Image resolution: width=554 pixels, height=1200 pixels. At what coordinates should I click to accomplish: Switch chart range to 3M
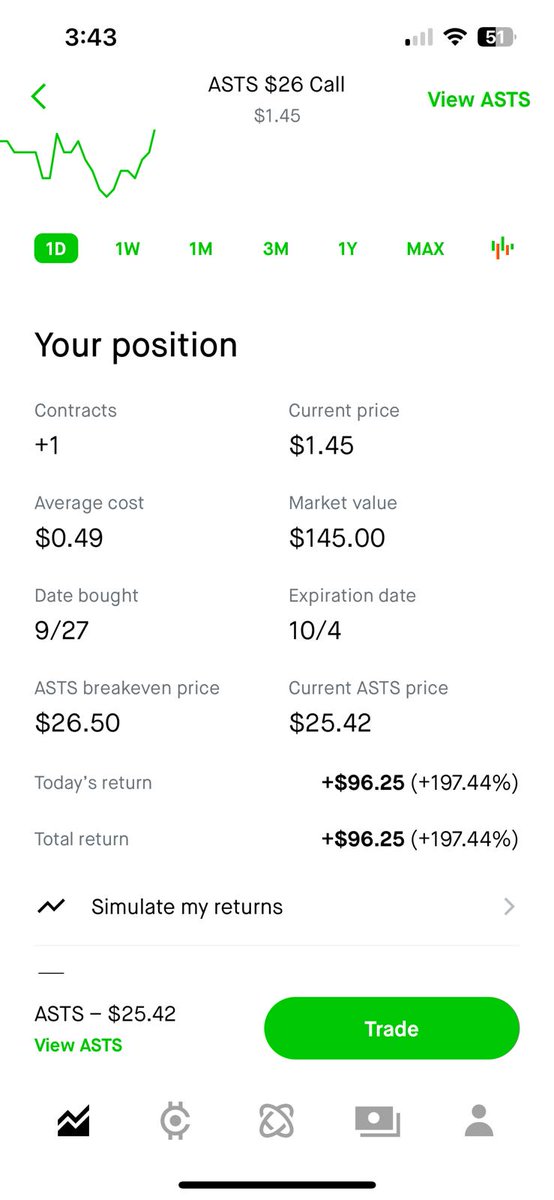(276, 249)
